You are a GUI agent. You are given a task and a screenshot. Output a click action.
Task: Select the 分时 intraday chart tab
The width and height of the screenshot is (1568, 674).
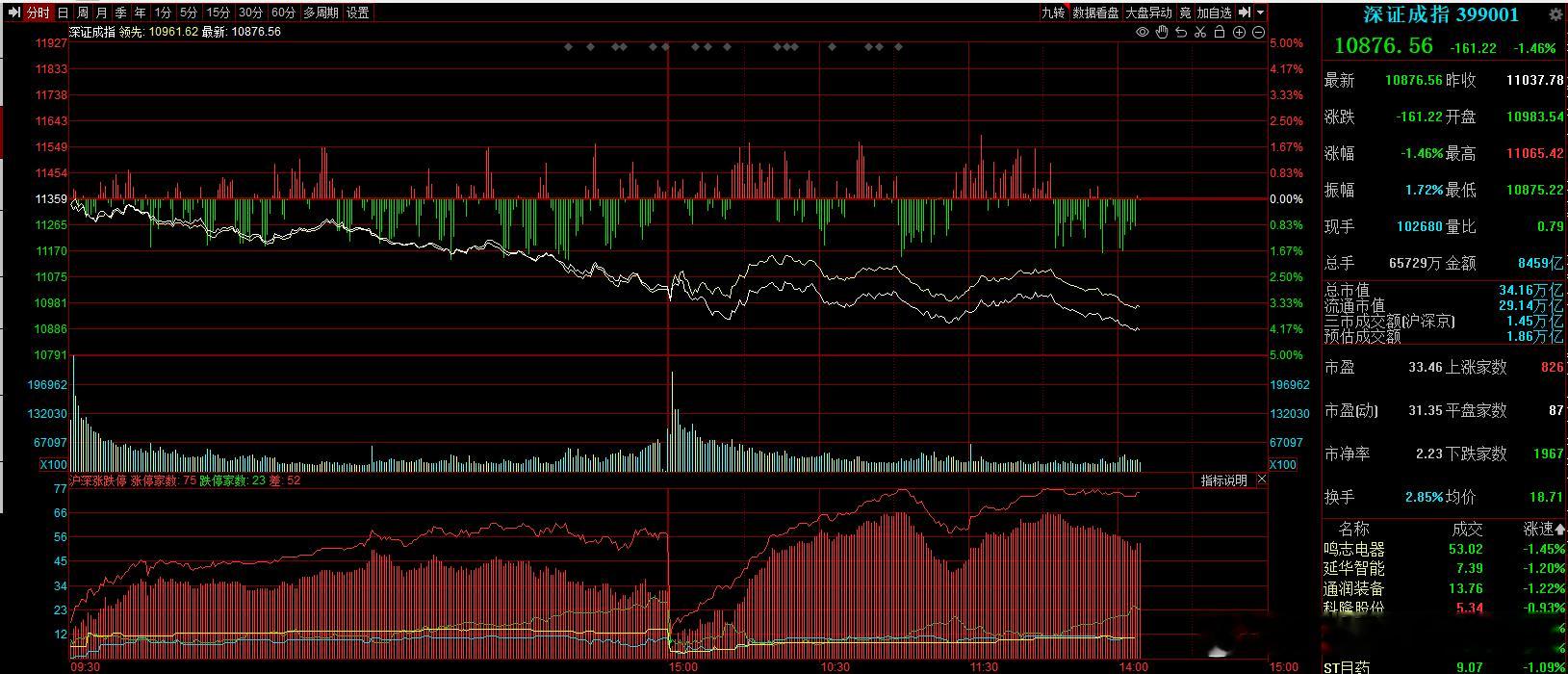click(38, 13)
